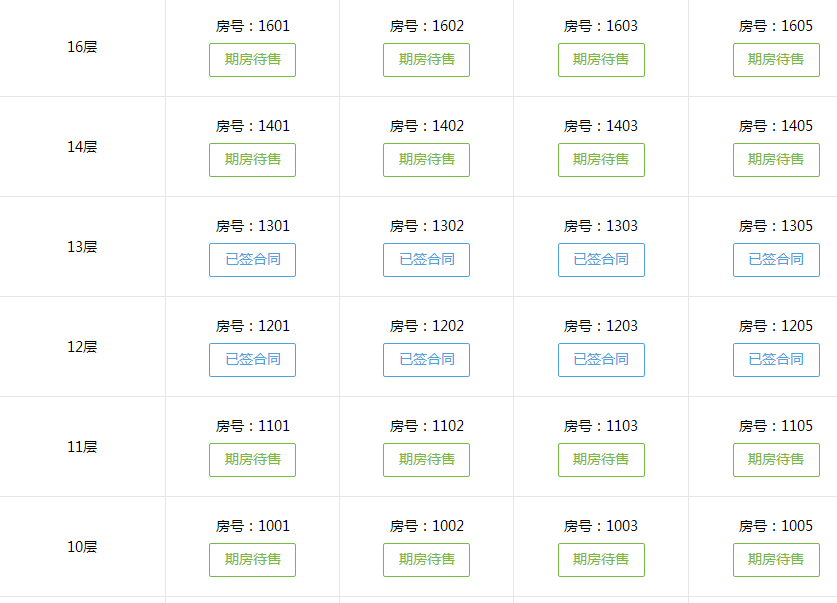The width and height of the screenshot is (837, 603).
Task: Open 期房待售 status for room 1603
Action: 601,60
